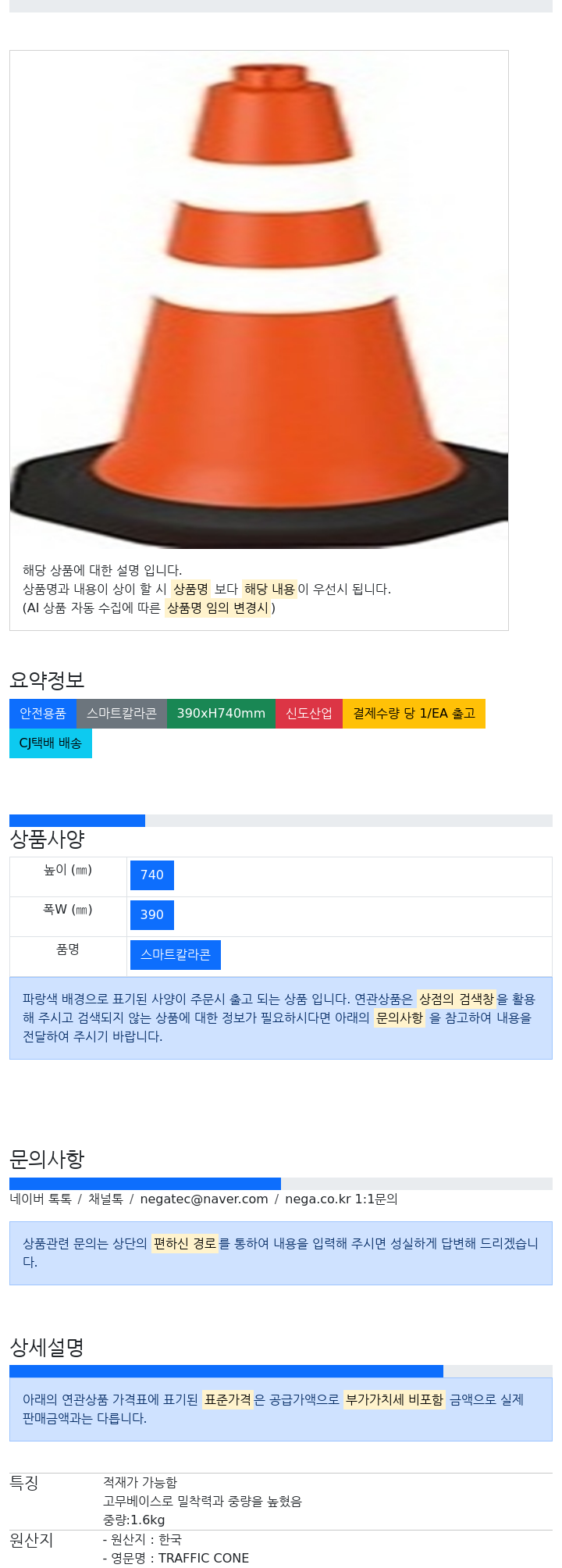Click the CJ택배 배송 cyan tag

pyautogui.click(x=51, y=743)
